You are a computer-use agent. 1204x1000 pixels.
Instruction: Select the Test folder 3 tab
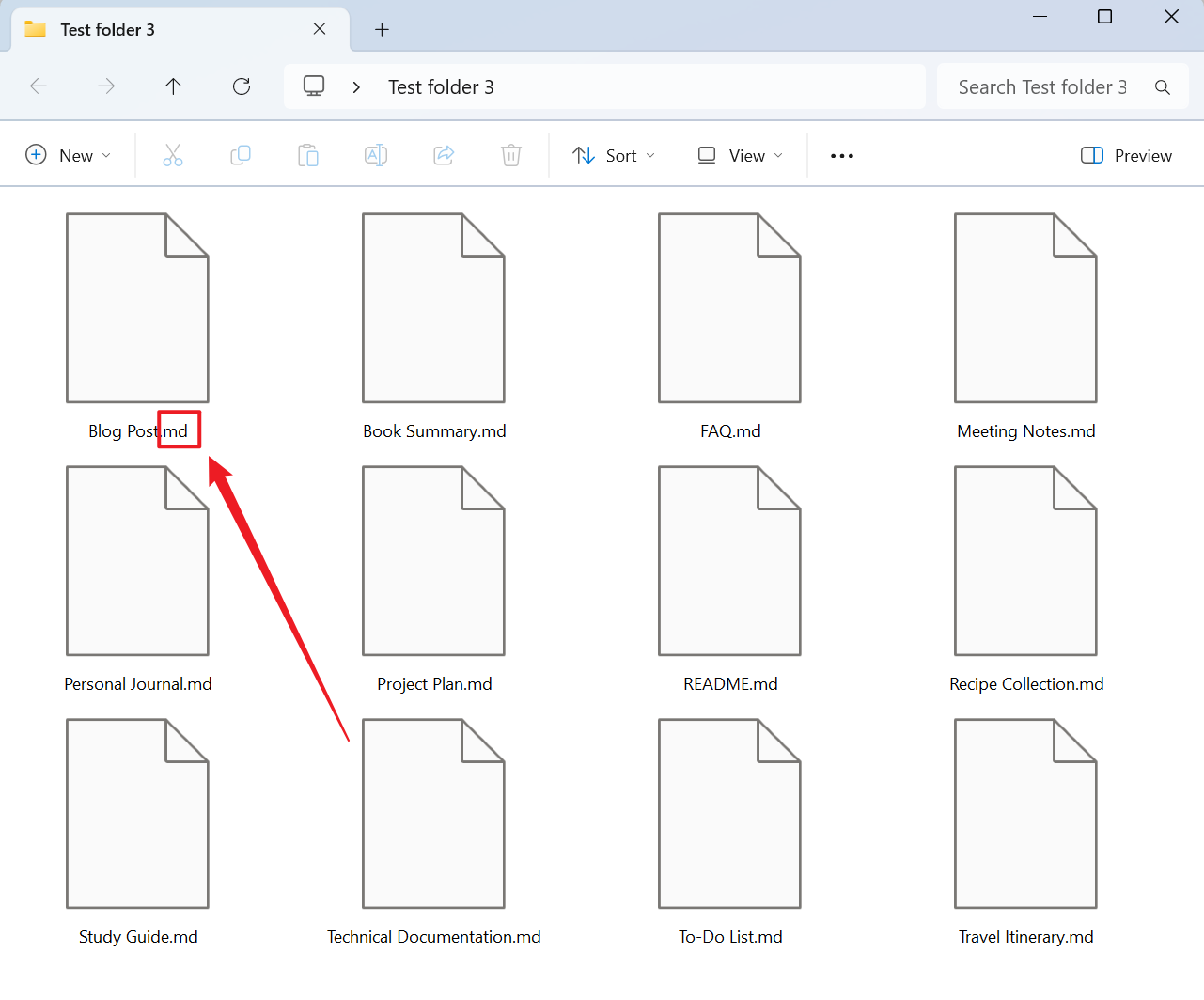click(x=169, y=29)
